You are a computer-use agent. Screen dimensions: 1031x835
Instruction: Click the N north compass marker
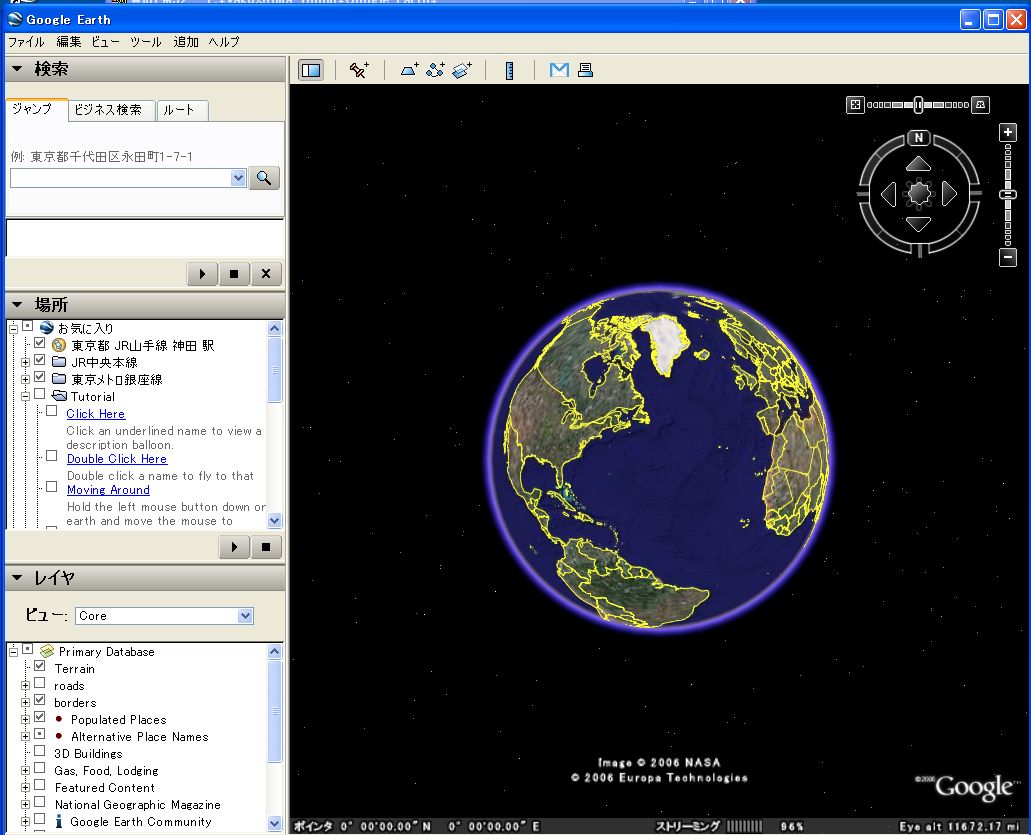(x=919, y=137)
